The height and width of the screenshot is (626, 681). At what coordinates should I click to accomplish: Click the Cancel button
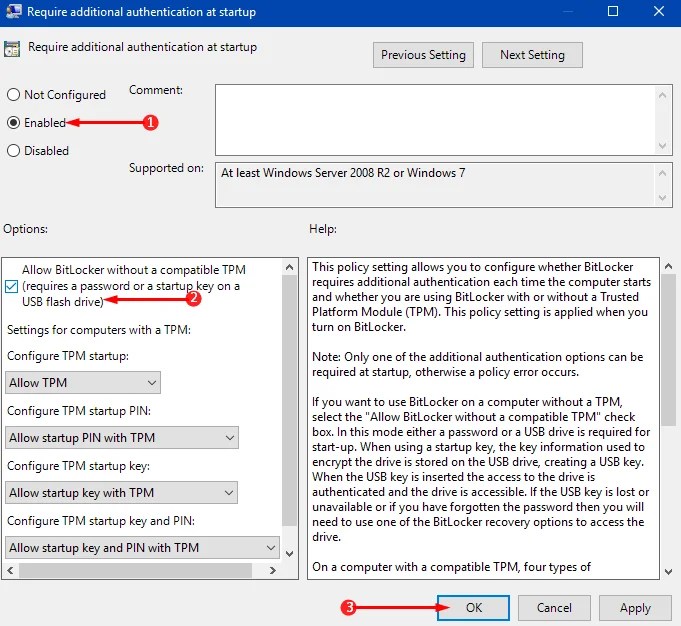(554, 608)
